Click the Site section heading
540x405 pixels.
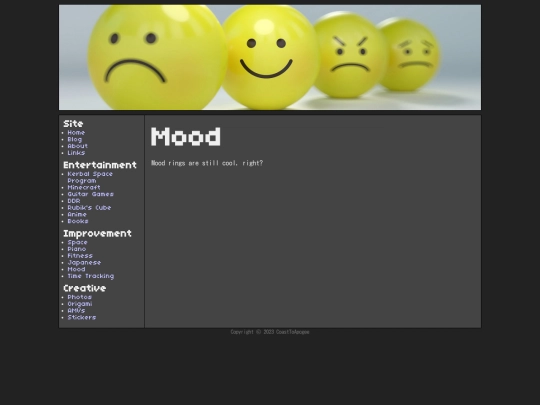click(x=73, y=124)
